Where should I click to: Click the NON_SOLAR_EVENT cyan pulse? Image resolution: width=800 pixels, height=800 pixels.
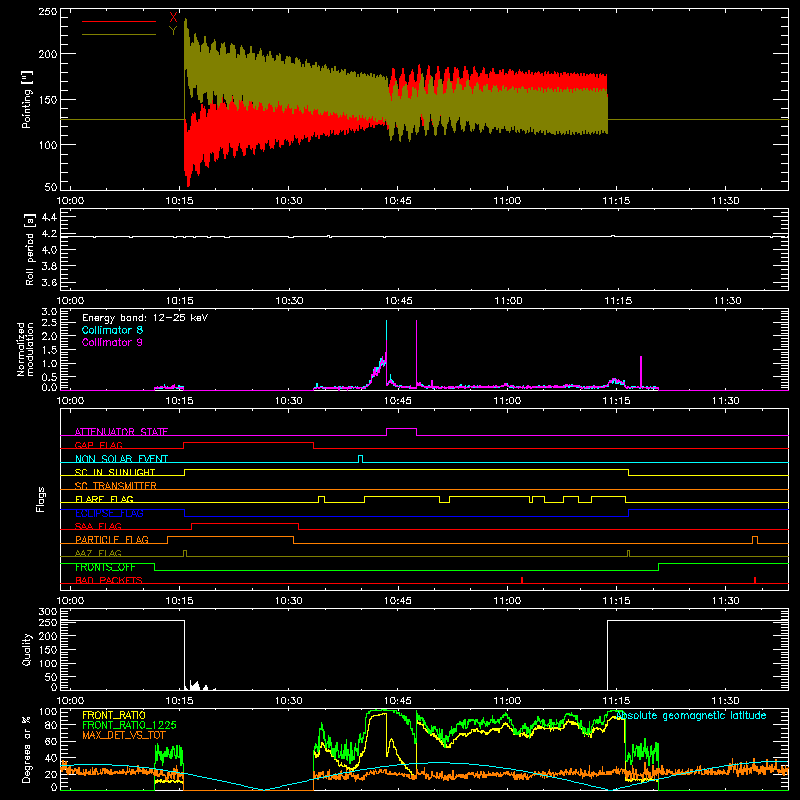pyautogui.click(x=361, y=459)
